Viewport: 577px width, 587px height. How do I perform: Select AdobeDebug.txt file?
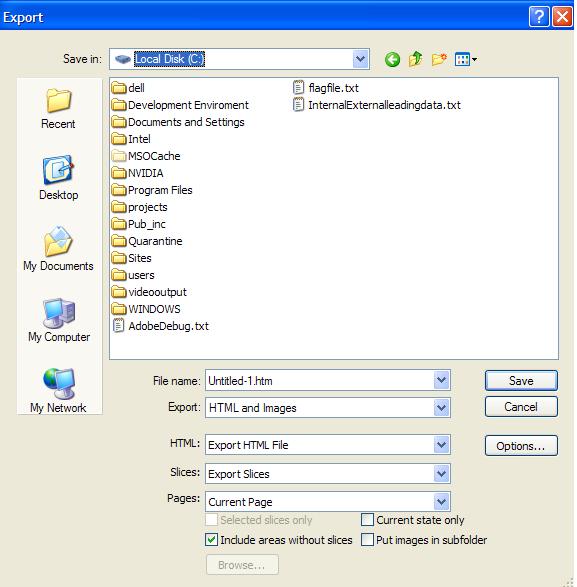tap(161, 326)
